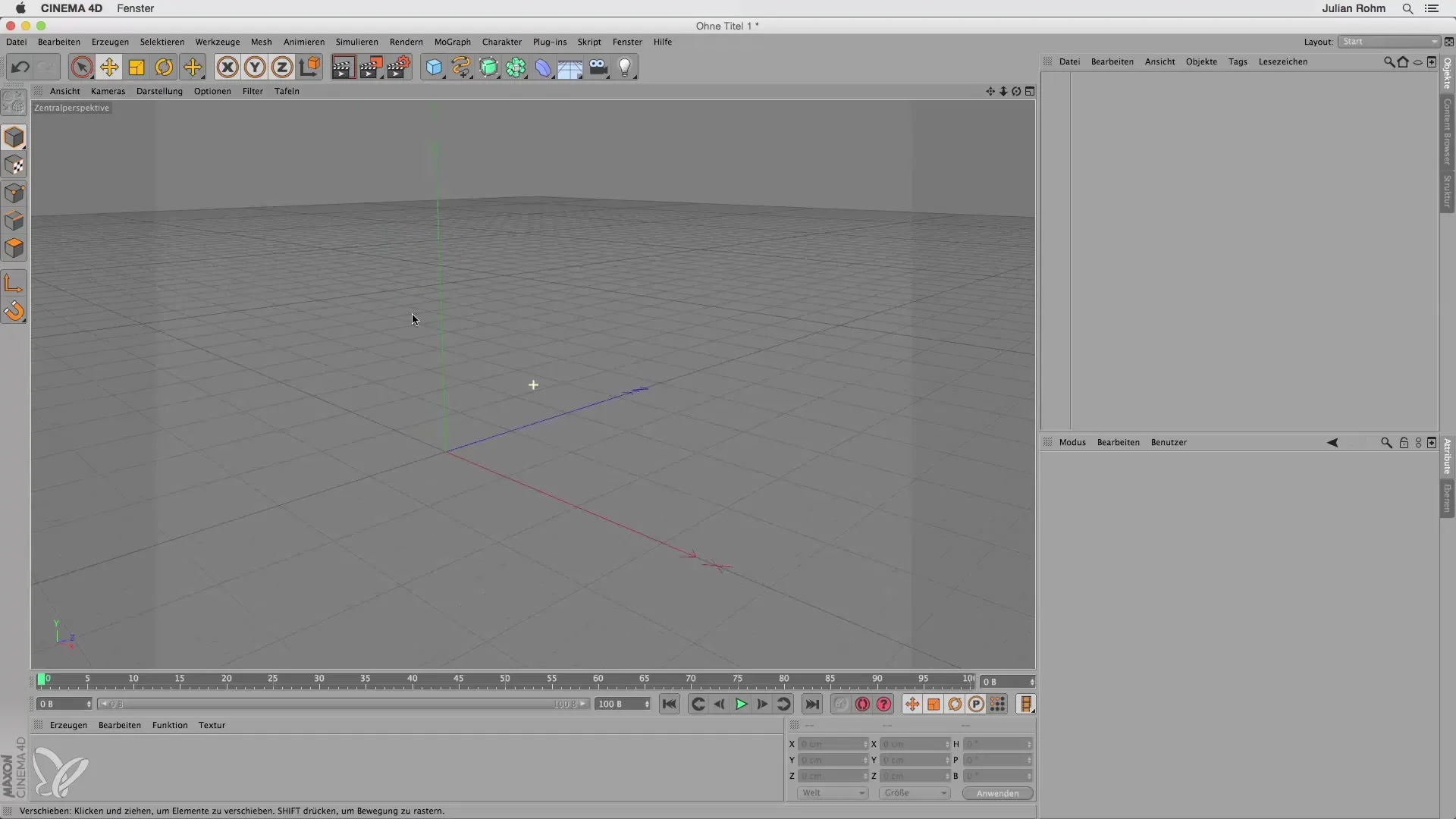Open the deformer objects icon
This screenshot has width=1456, height=819.
[x=544, y=67]
